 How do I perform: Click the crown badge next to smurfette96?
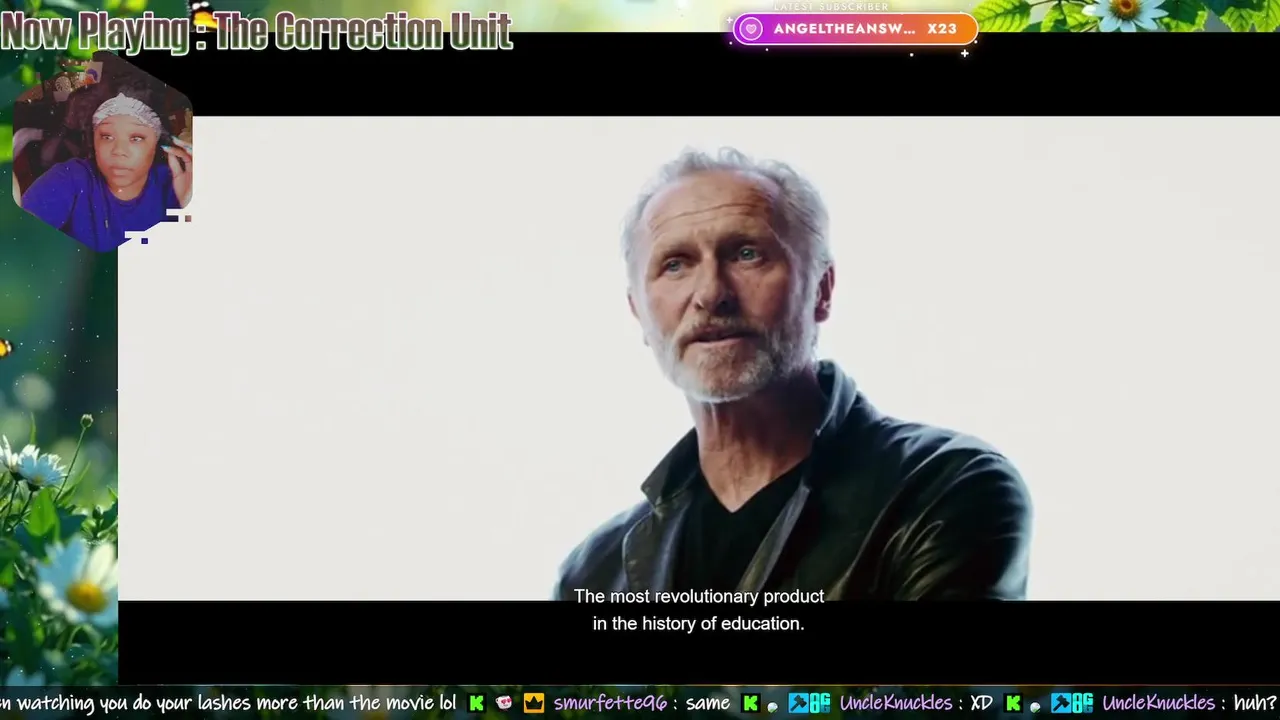click(534, 703)
